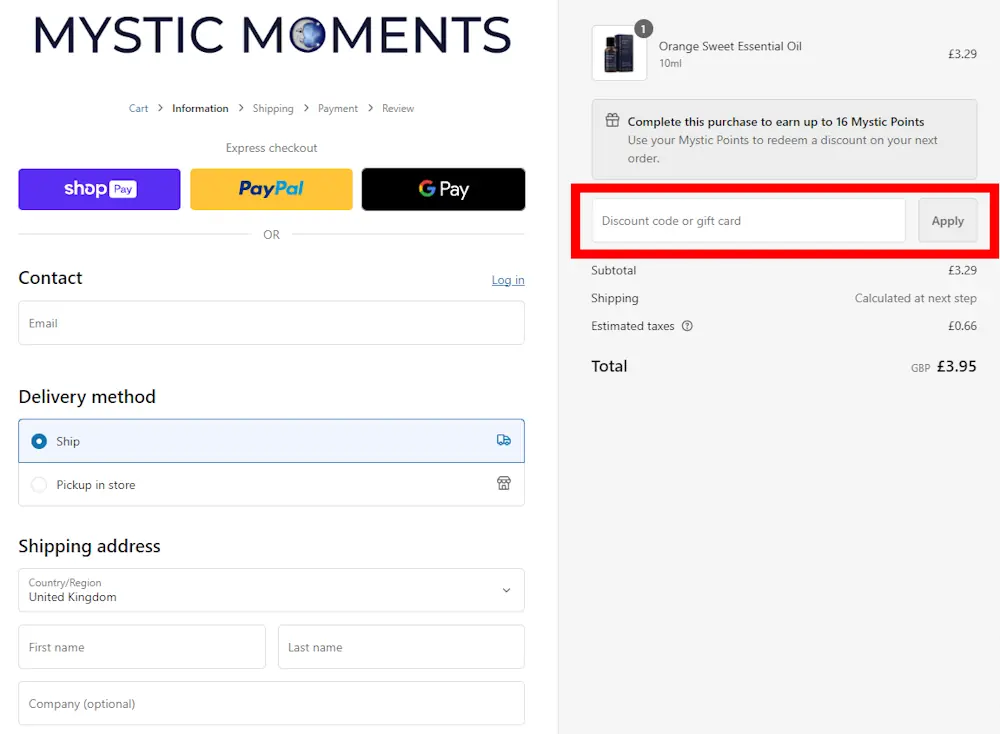The width and height of the screenshot is (1000, 734).
Task: Pay with PayPal express checkout
Action: [x=271, y=189]
